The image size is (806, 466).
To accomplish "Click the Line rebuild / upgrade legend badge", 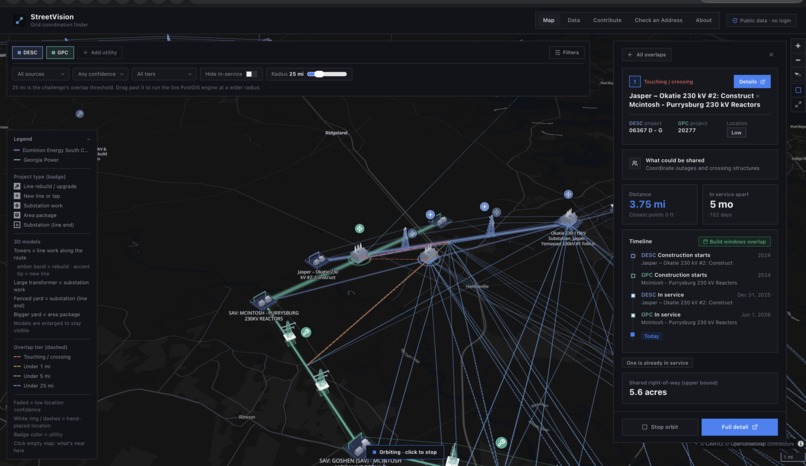I will (x=17, y=186).
